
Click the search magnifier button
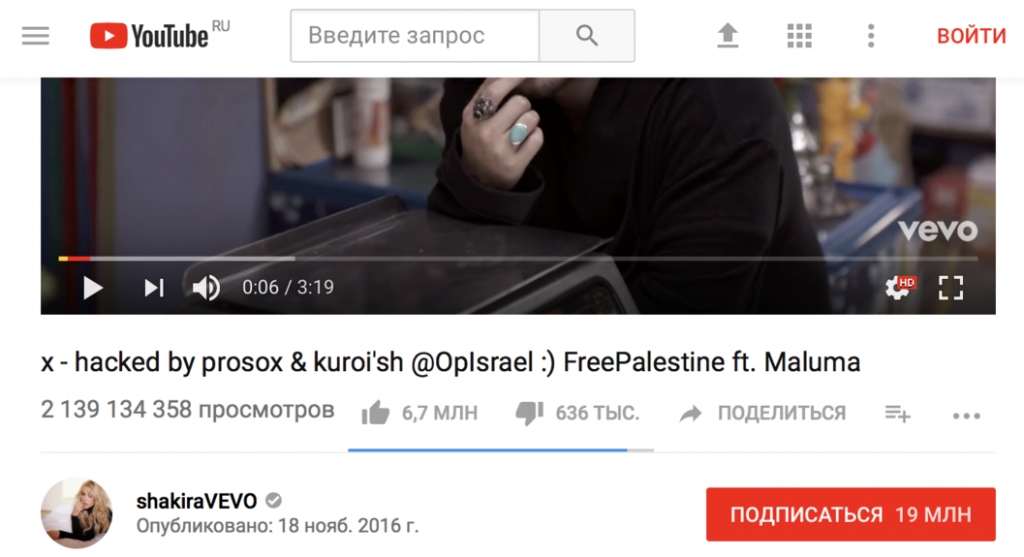[586, 35]
